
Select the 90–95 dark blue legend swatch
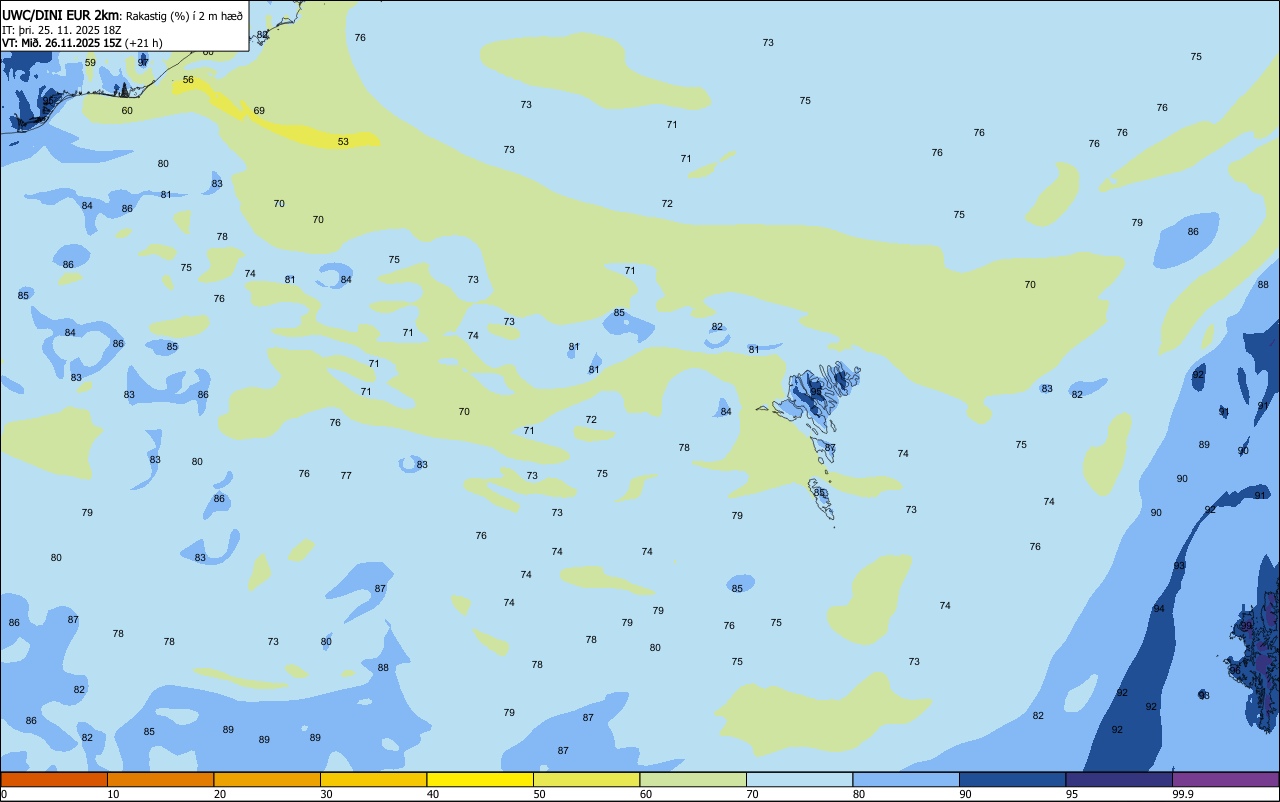click(1012, 779)
